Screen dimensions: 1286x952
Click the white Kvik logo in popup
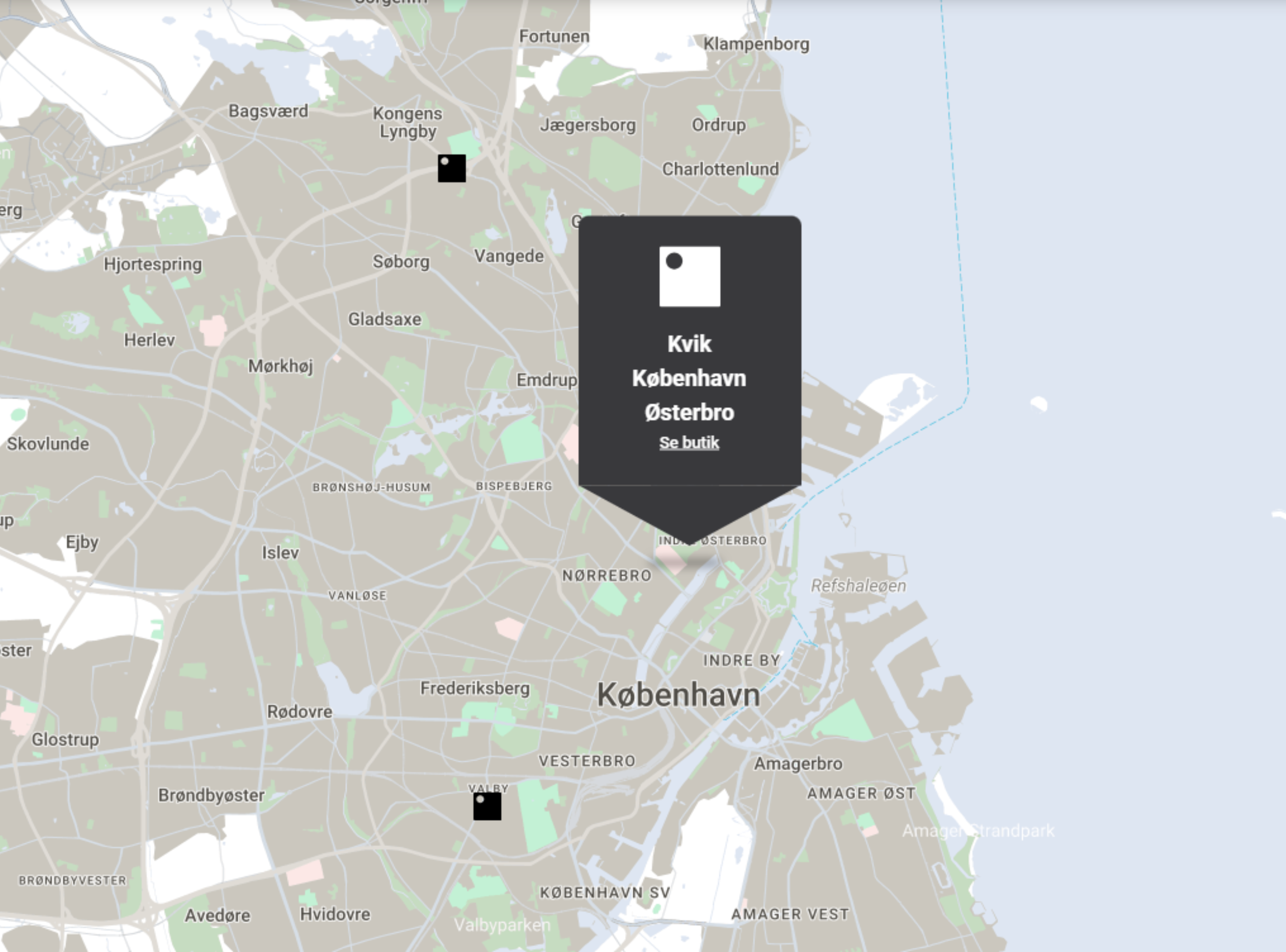(x=690, y=277)
